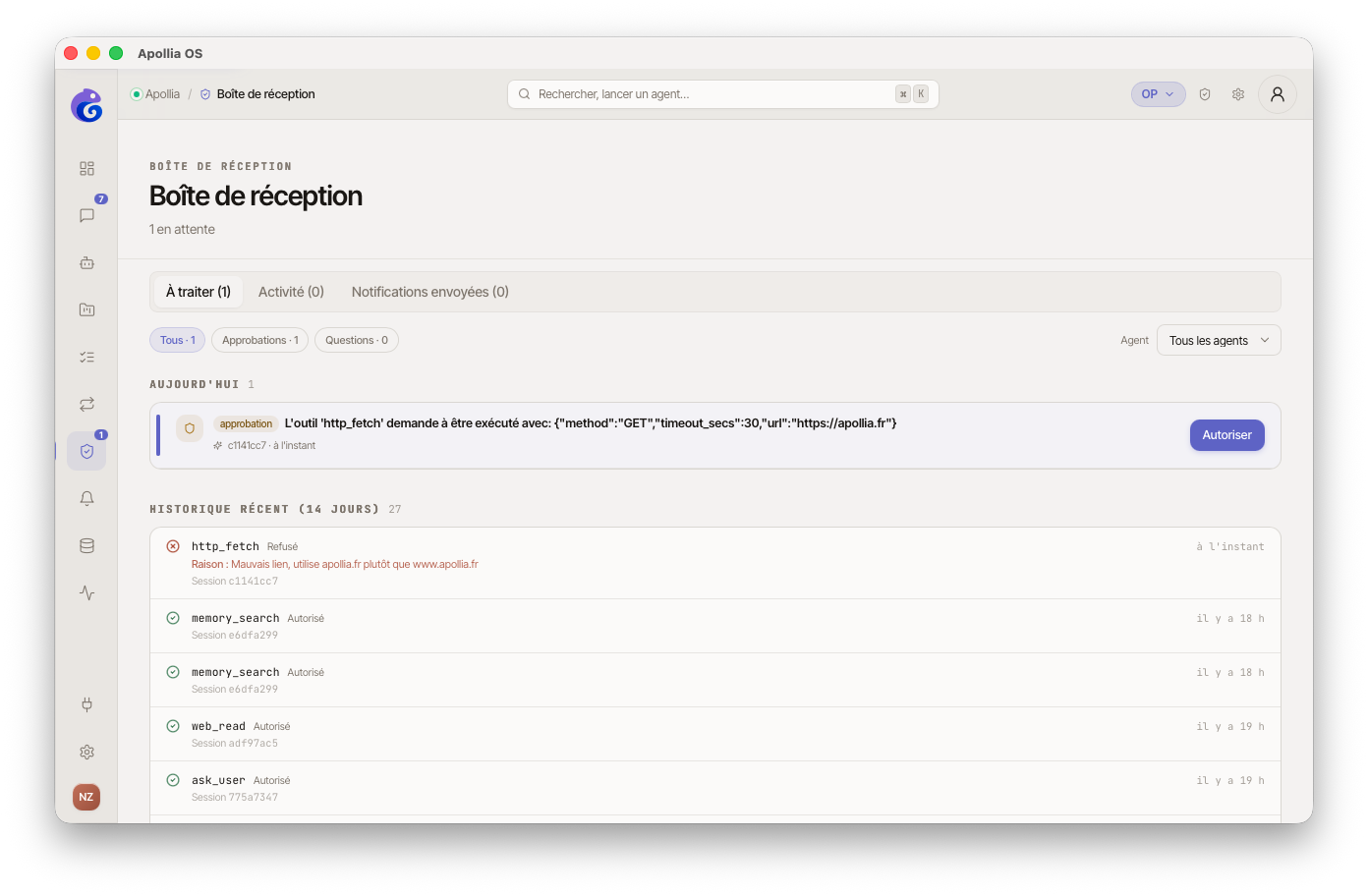Focus the Rechercher, lancer un agent search field
1368x896 pixels.
click(723, 94)
